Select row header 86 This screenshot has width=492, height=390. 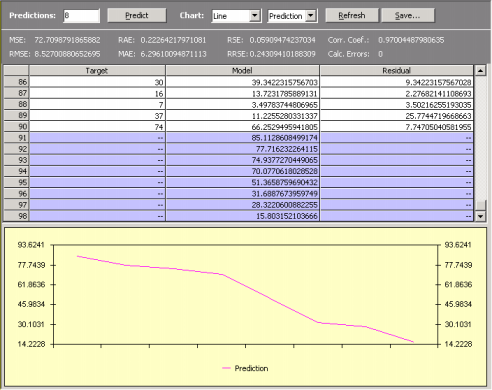(16, 82)
